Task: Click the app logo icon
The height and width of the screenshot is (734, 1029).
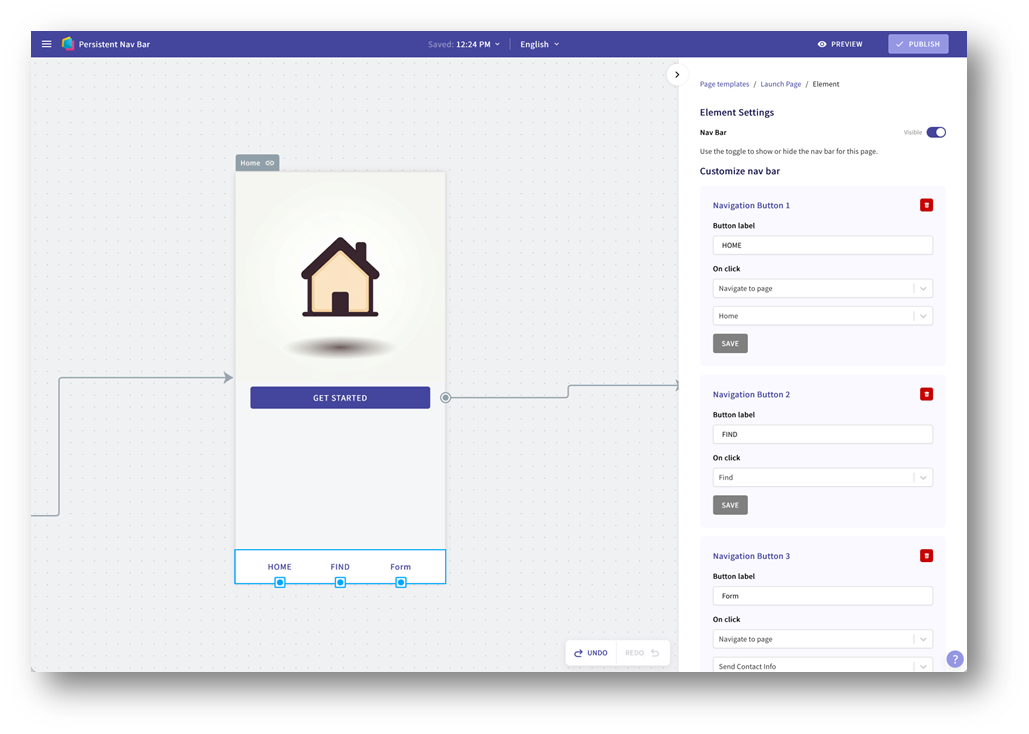Action: point(68,44)
